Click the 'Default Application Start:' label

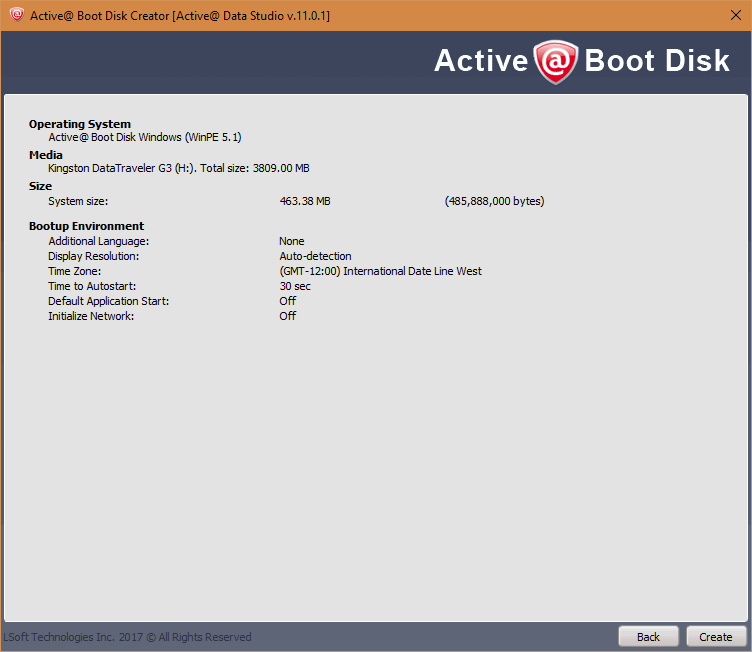point(108,301)
